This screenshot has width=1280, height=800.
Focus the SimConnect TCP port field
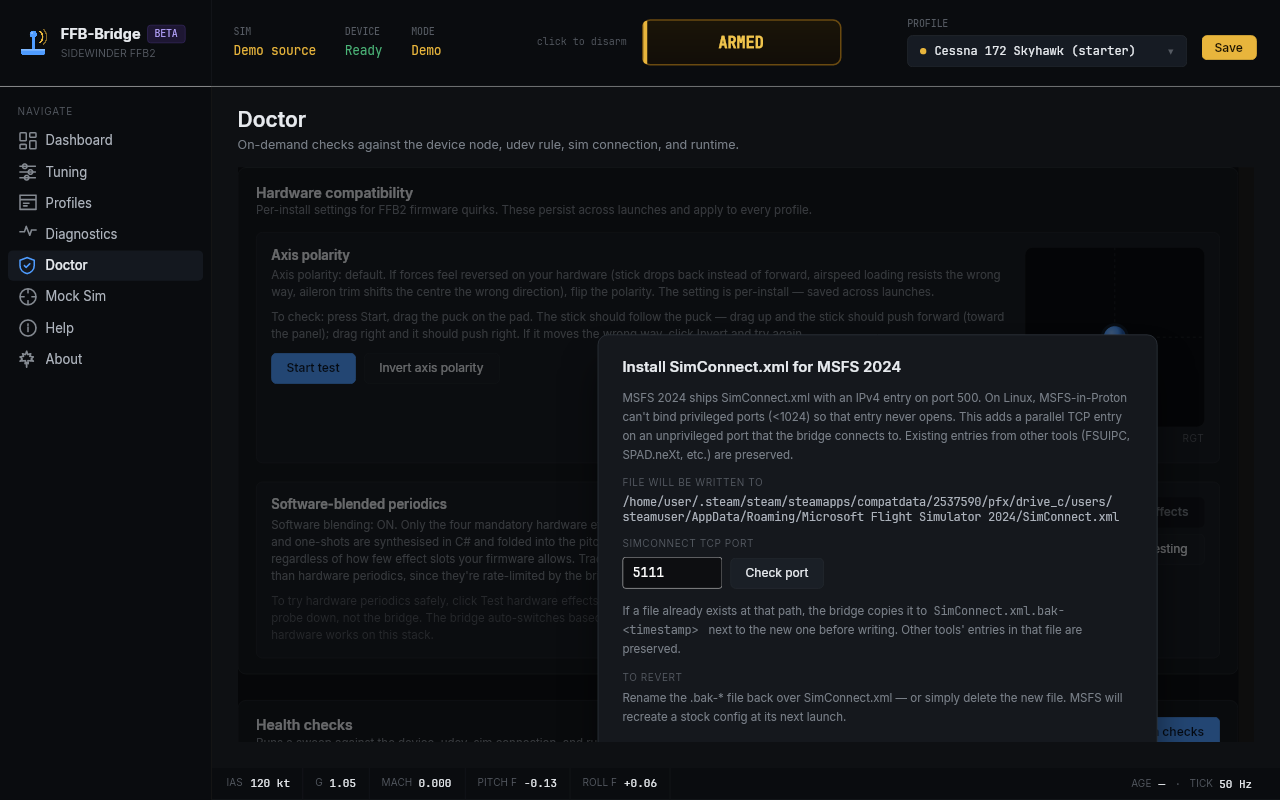pos(672,573)
